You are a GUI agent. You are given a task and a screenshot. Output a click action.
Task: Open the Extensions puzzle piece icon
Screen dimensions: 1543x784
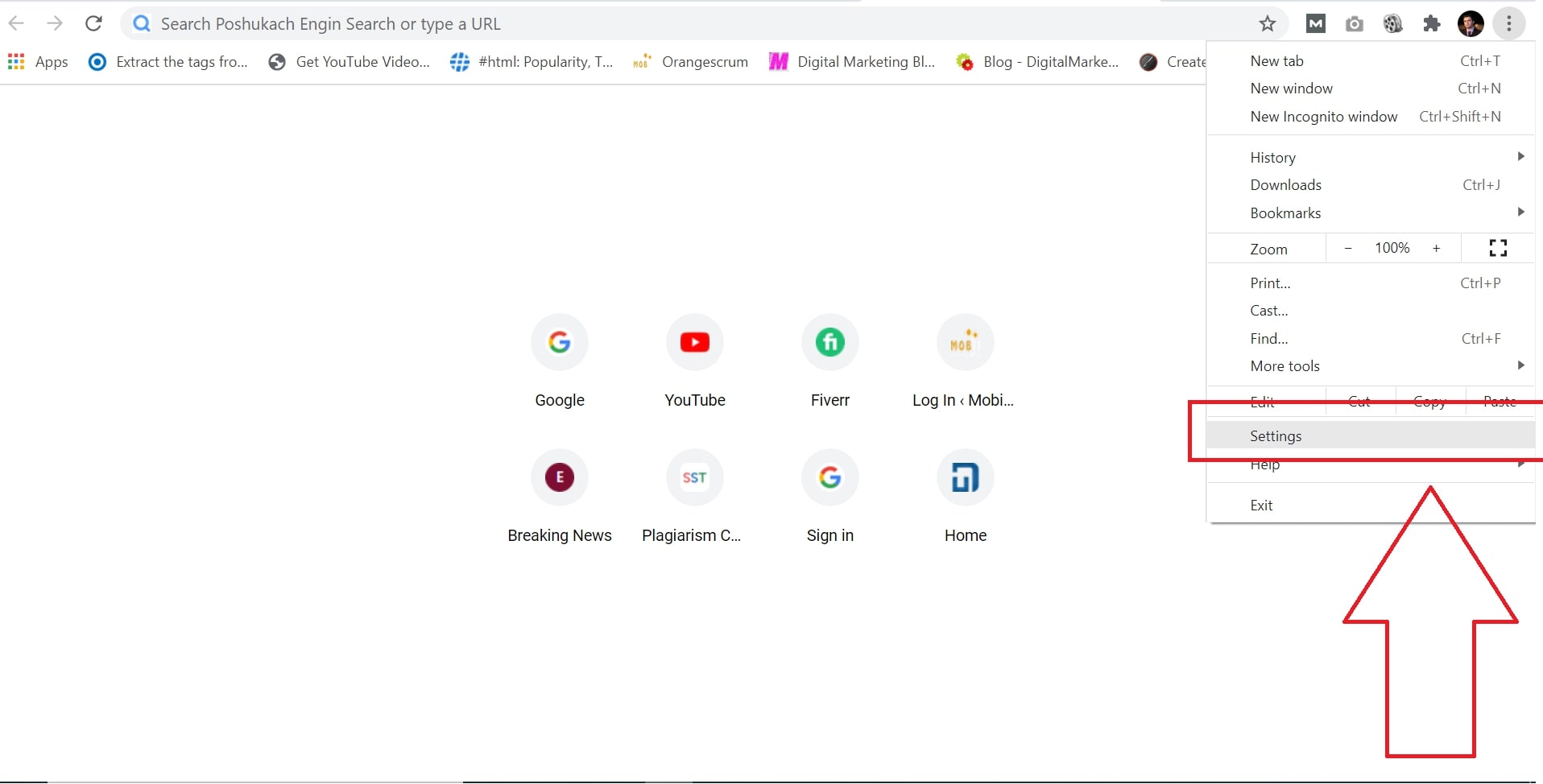click(1431, 23)
